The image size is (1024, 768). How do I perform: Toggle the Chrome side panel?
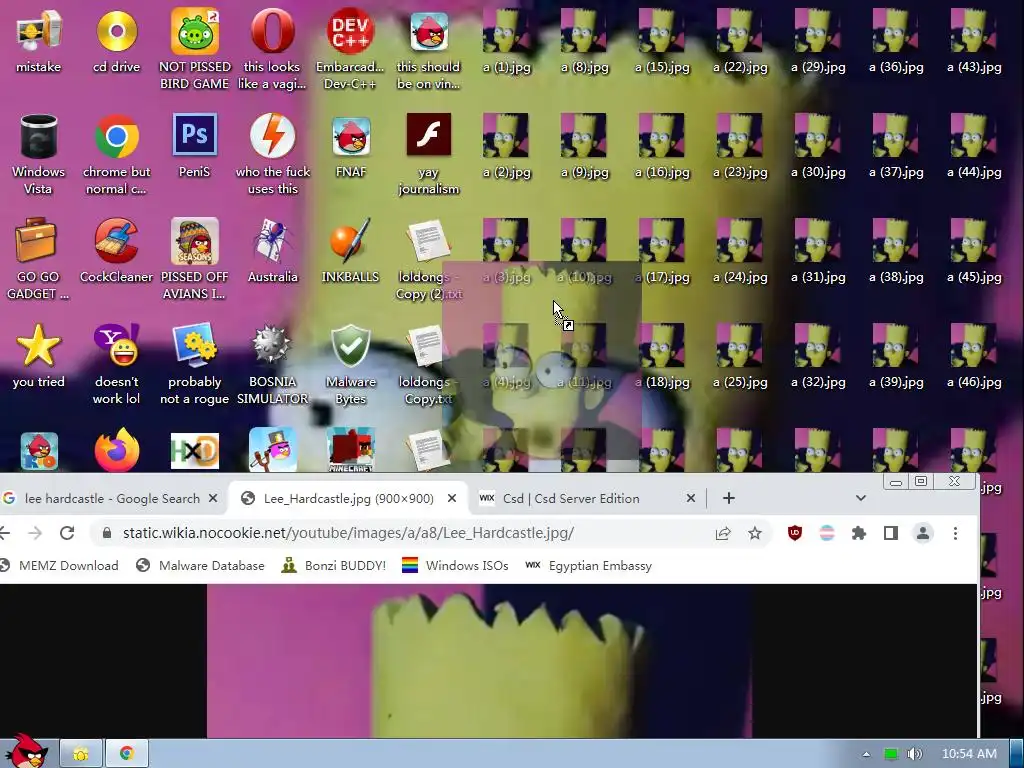coord(891,533)
